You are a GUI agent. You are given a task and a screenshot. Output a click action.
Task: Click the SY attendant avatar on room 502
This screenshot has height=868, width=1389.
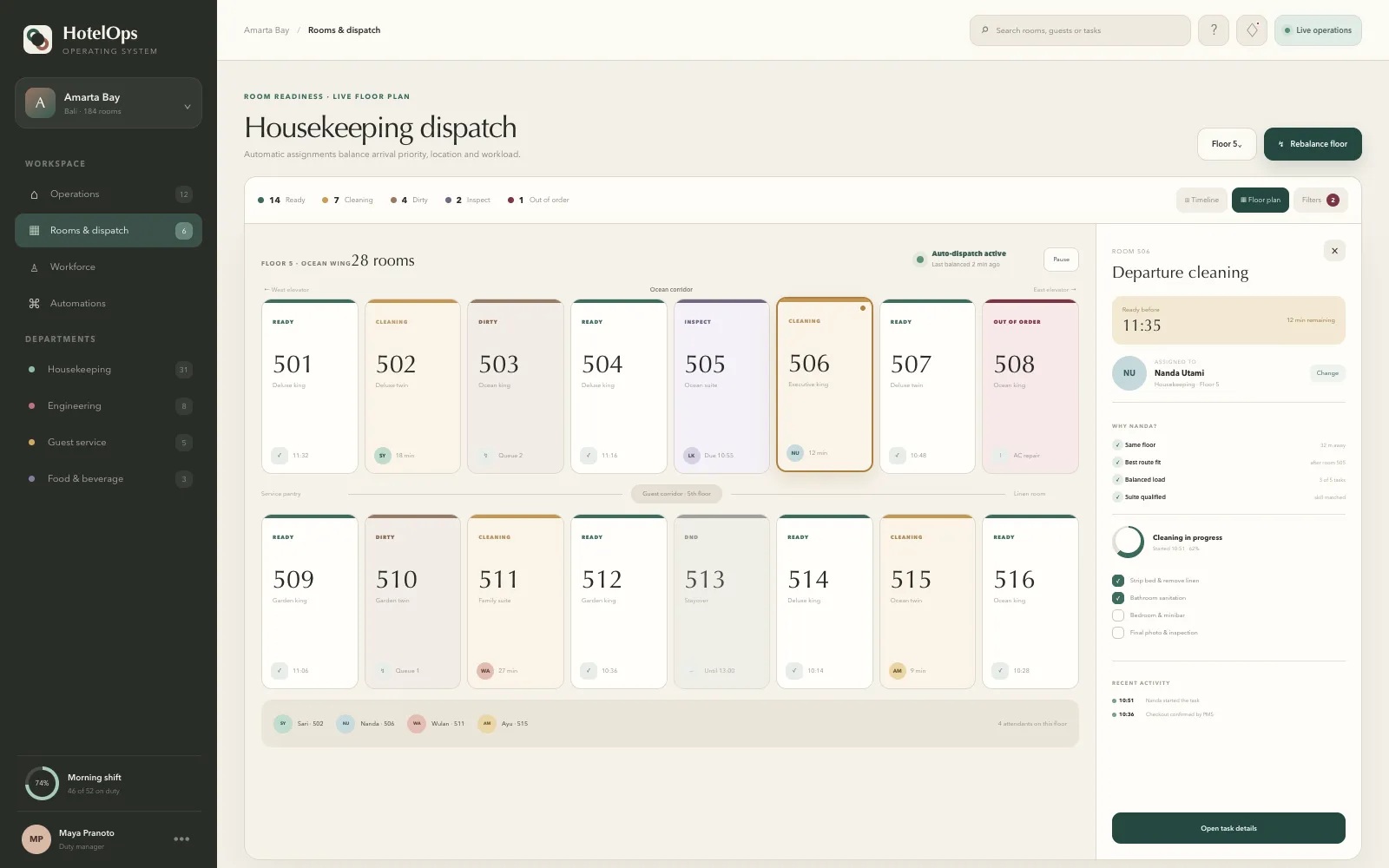(382, 455)
